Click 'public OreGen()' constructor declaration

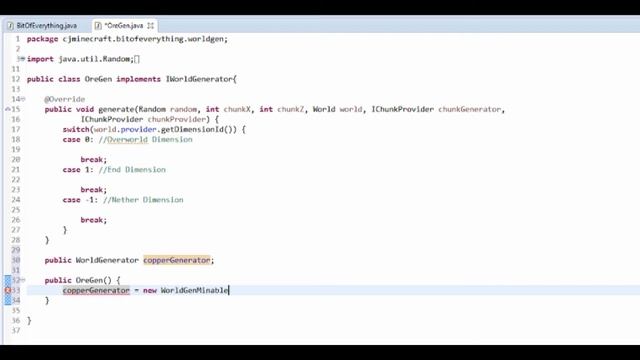pyautogui.click(x=78, y=280)
